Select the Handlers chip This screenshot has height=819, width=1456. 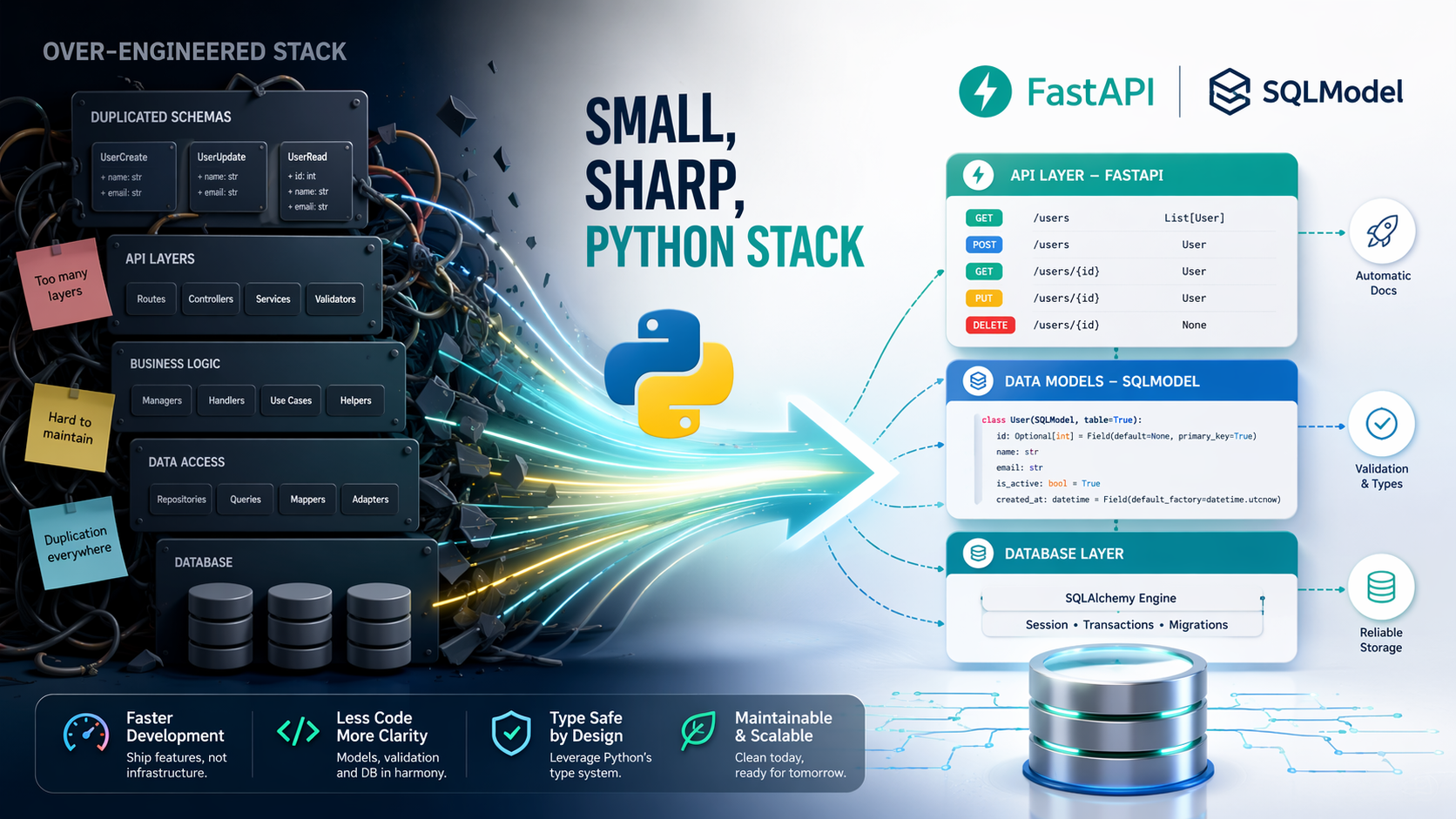[x=226, y=401]
